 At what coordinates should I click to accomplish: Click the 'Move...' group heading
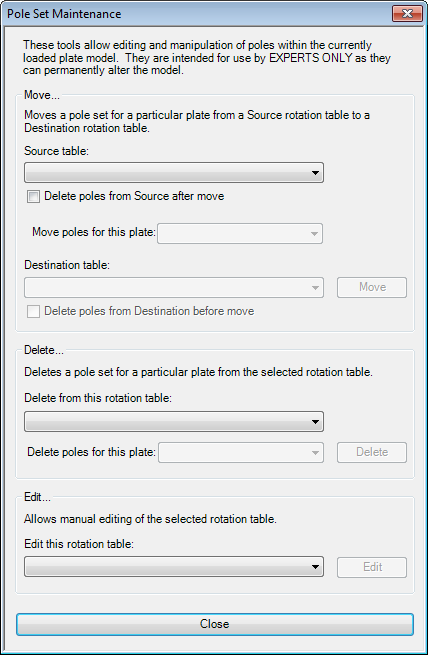[x=42, y=95]
